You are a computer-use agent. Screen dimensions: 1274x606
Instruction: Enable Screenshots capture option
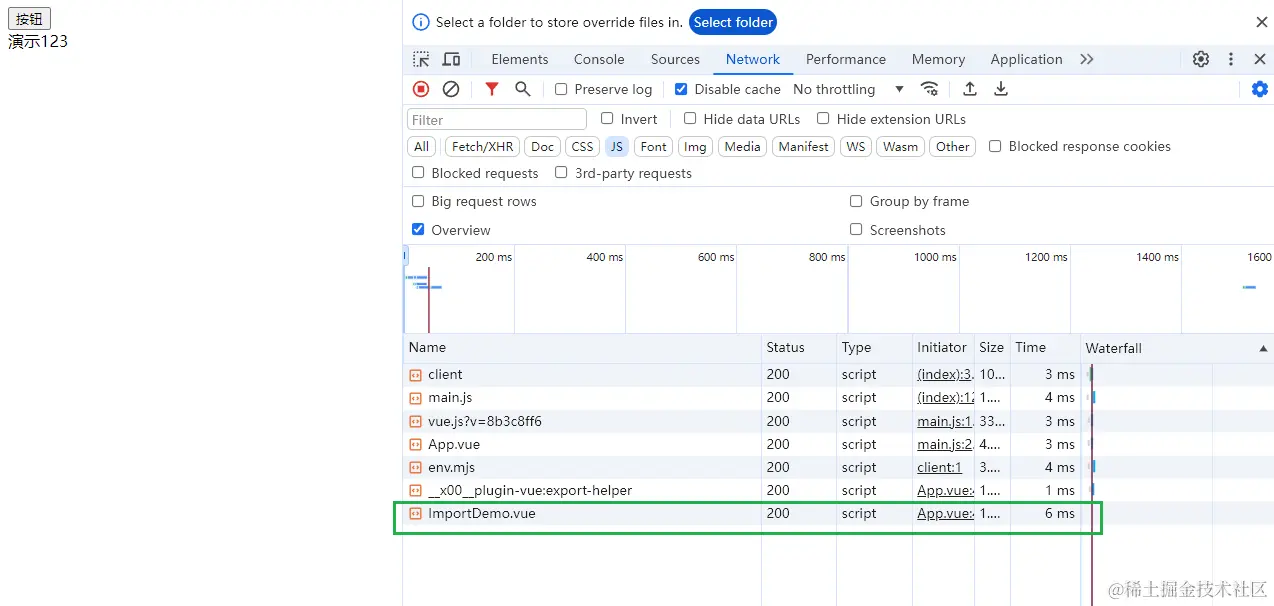coord(856,229)
